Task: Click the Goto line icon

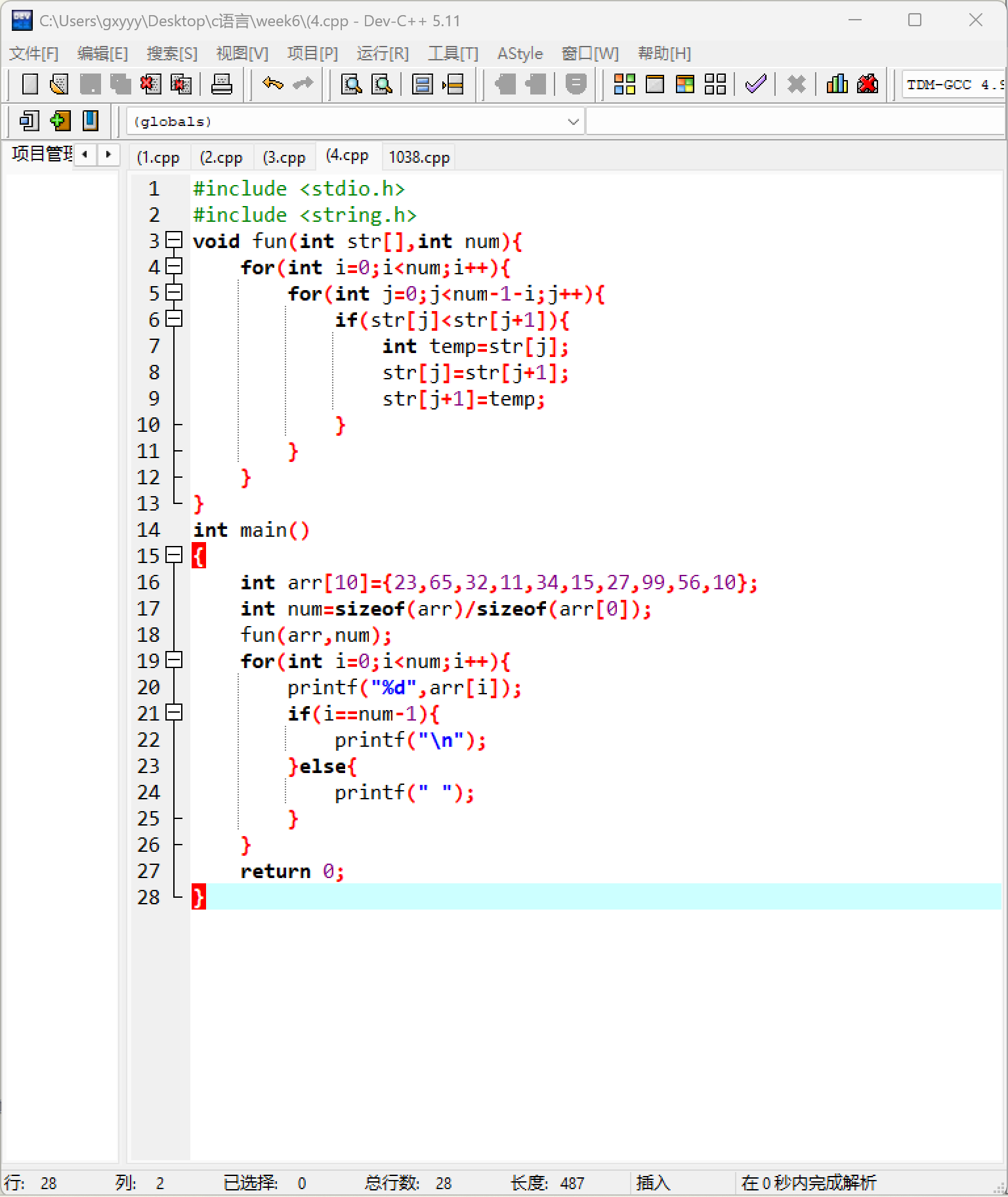Action: pyautogui.click(x=453, y=84)
